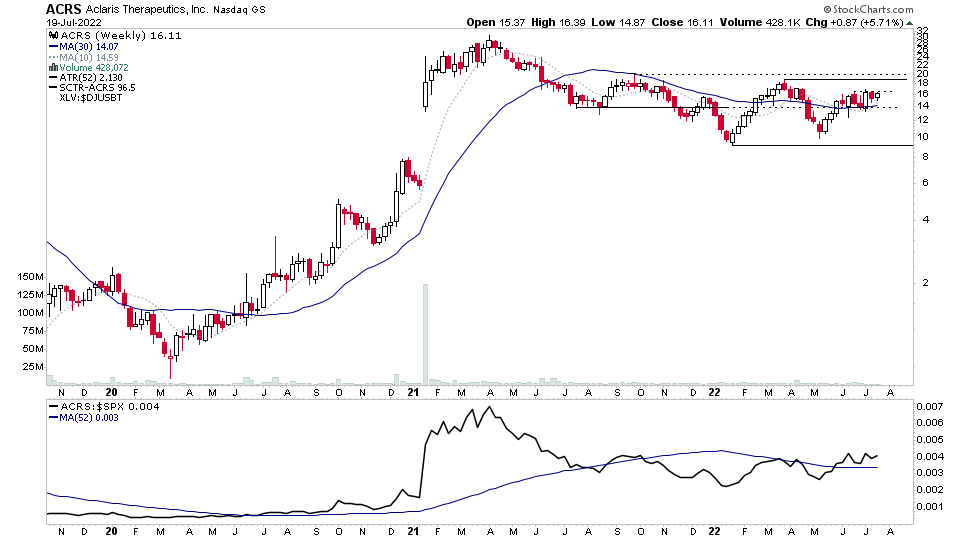The image size is (960, 540).
Task: Click year 21 on the price chart date axis
Action: coord(413,392)
